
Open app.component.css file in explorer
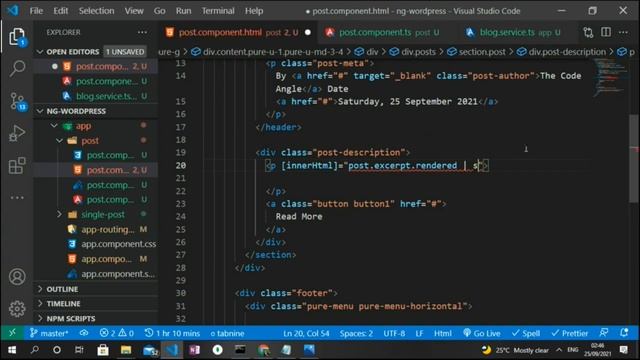[96, 244]
